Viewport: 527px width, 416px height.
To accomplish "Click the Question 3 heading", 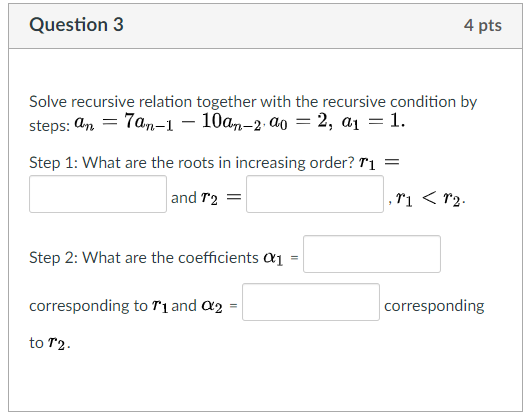I will (76, 25).
